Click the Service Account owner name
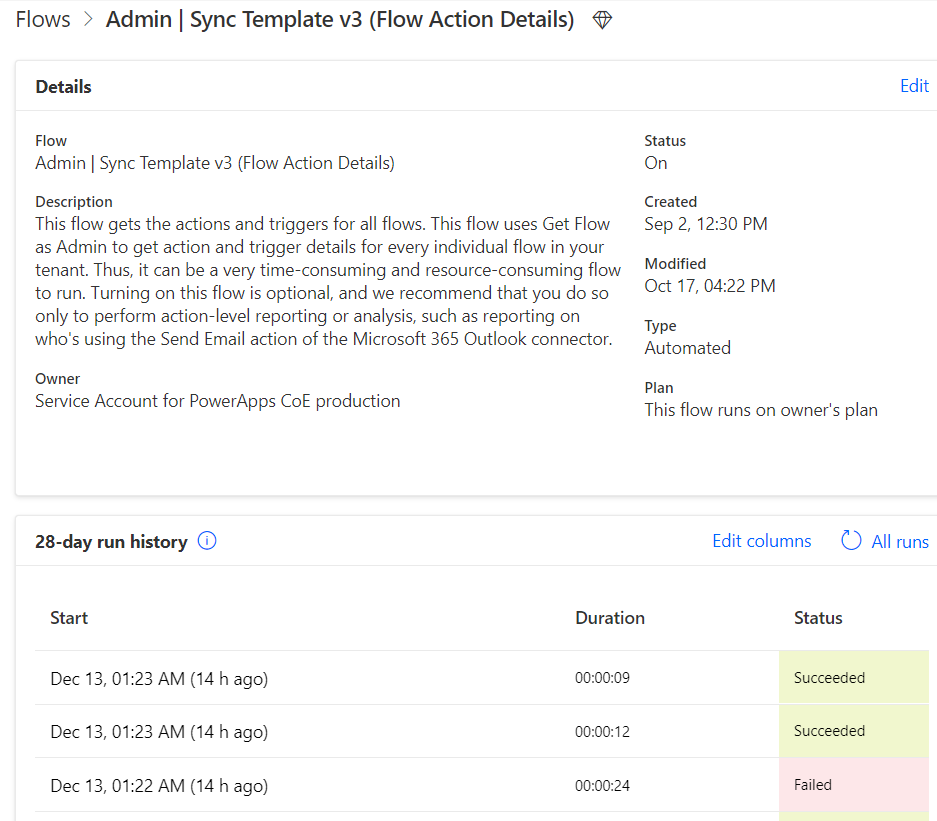937x821 pixels. (216, 400)
